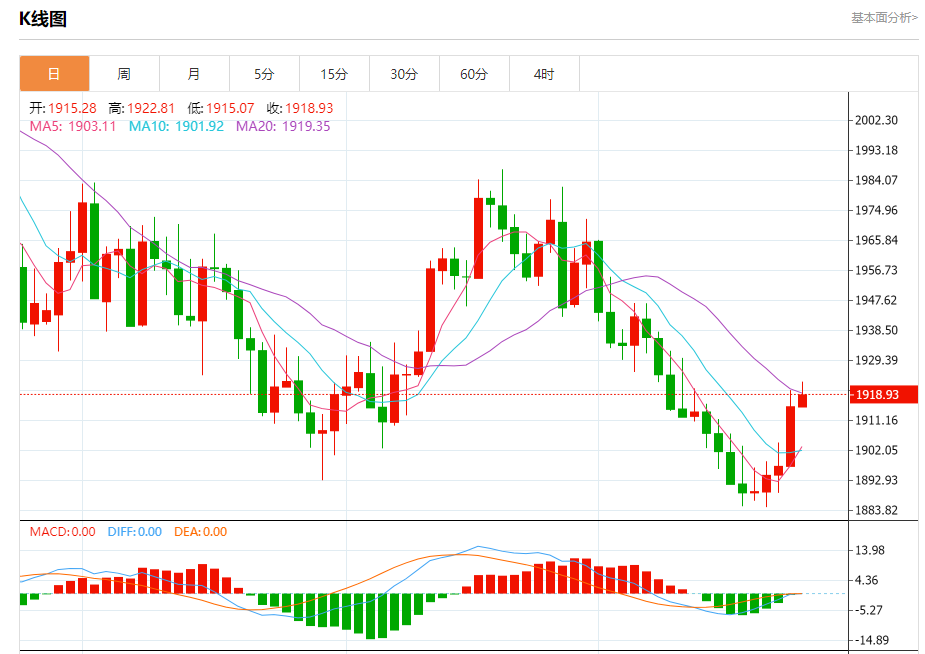Screen dimensions: 925x654
Task: Click the -5.27 MACD axis label
Action: [869, 610]
